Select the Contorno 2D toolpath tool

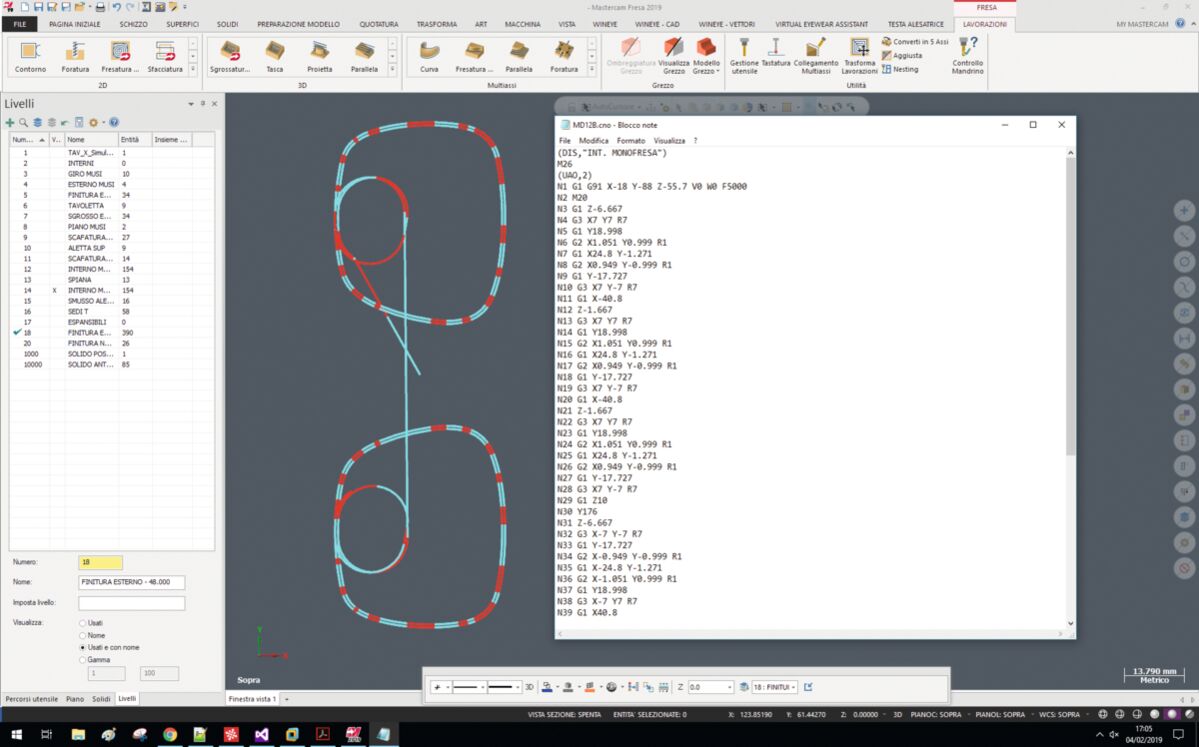coord(30,56)
